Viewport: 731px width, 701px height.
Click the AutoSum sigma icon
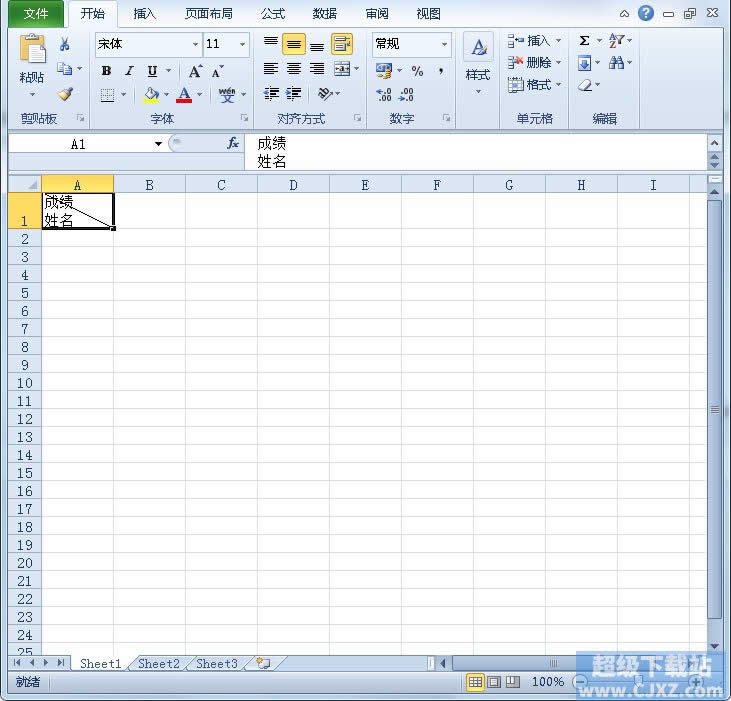(x=585, y=41)
